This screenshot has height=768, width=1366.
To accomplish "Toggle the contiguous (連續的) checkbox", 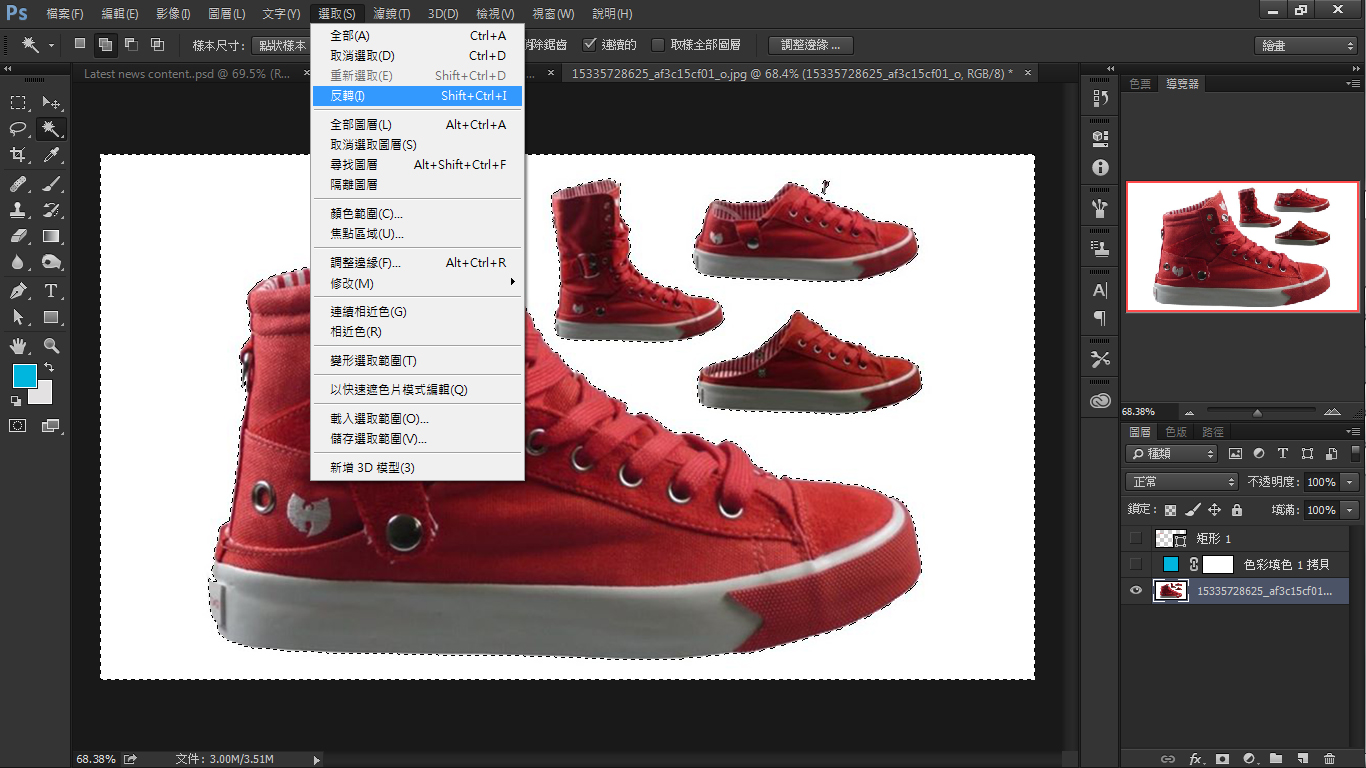I will [x=590, y=44].
